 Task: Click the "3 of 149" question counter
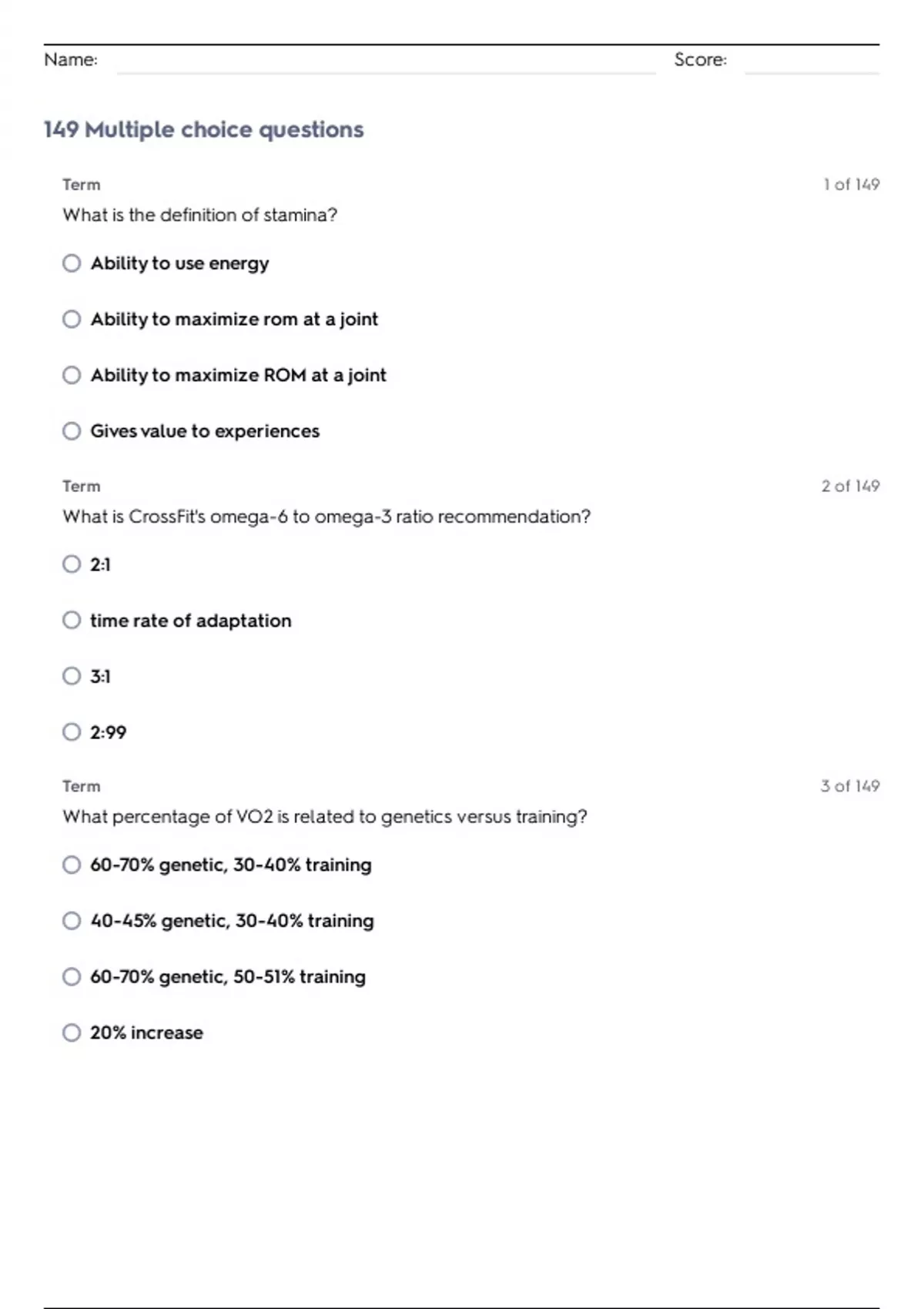click(849, 786)
